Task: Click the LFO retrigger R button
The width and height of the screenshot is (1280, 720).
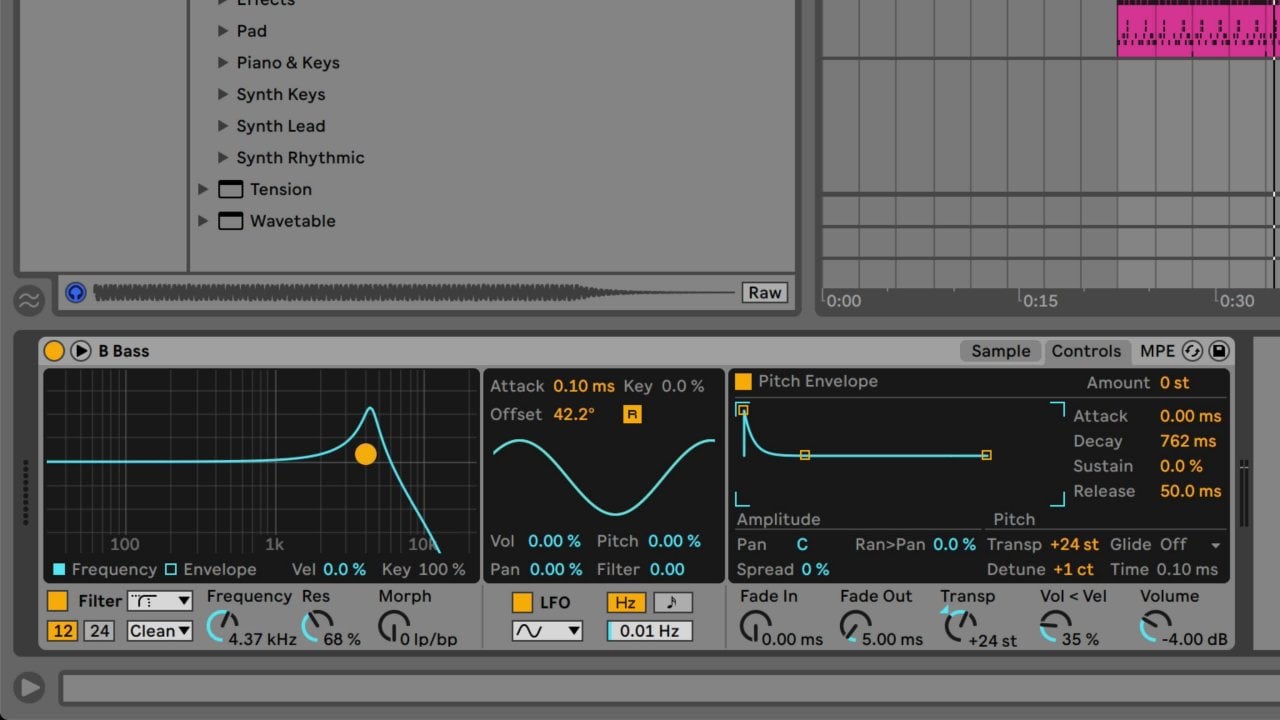Action: [632, 414]
